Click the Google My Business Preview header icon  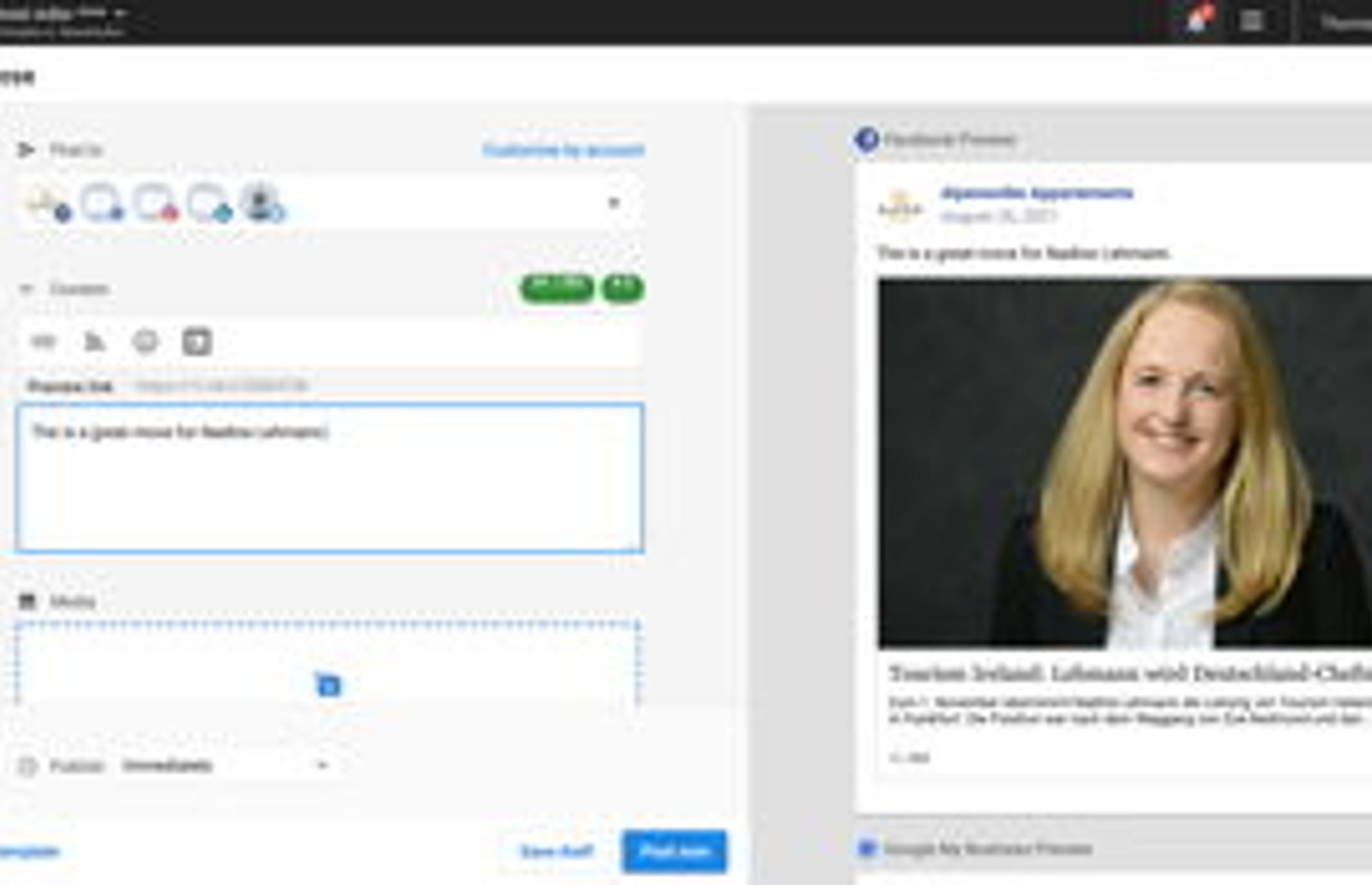[866, 848]
